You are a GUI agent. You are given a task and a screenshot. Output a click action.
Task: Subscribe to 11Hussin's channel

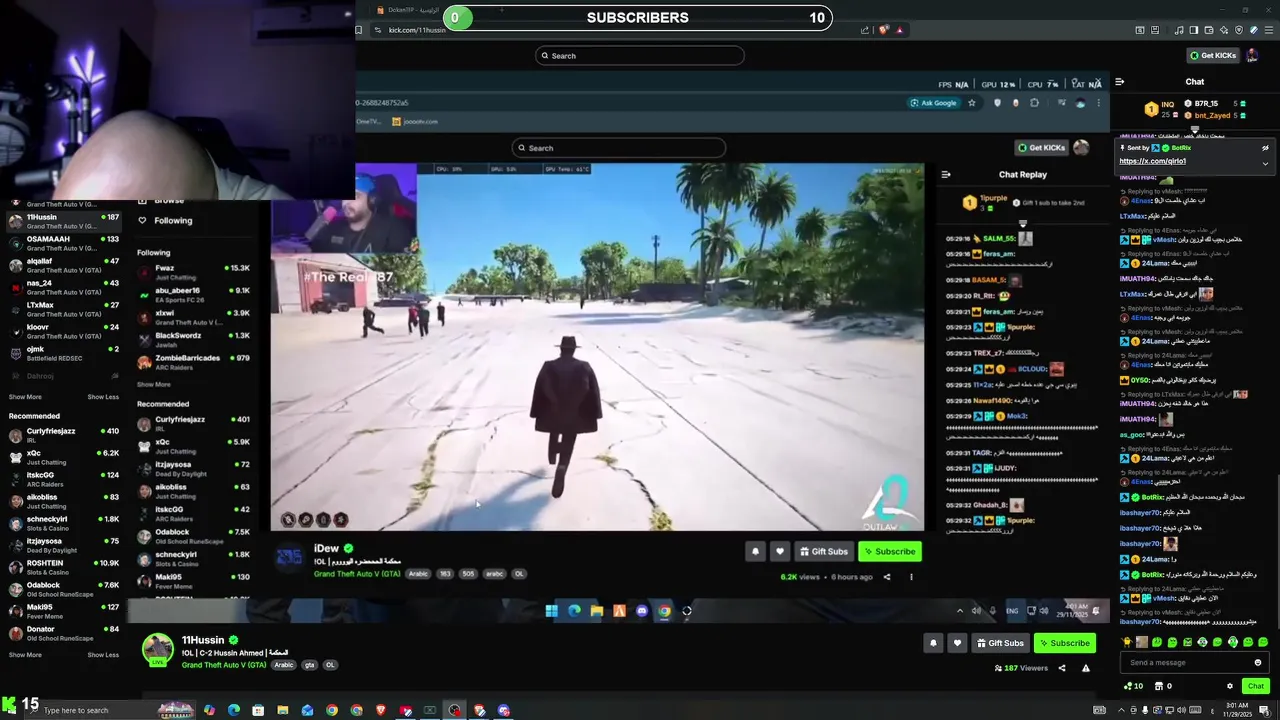pyautogui.click(x=1065, y=643)
